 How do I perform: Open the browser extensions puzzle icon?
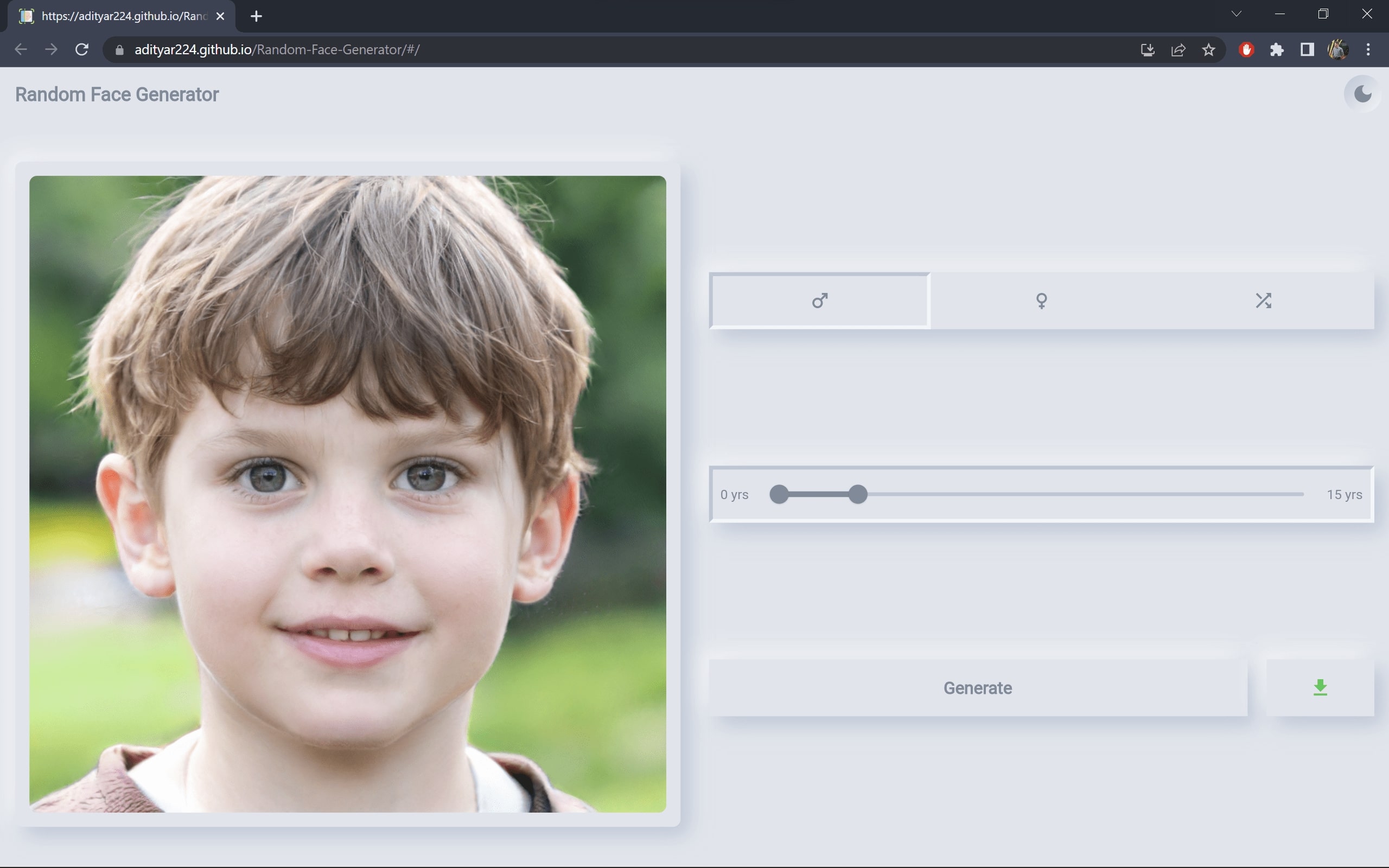(x=1277, y=50)
